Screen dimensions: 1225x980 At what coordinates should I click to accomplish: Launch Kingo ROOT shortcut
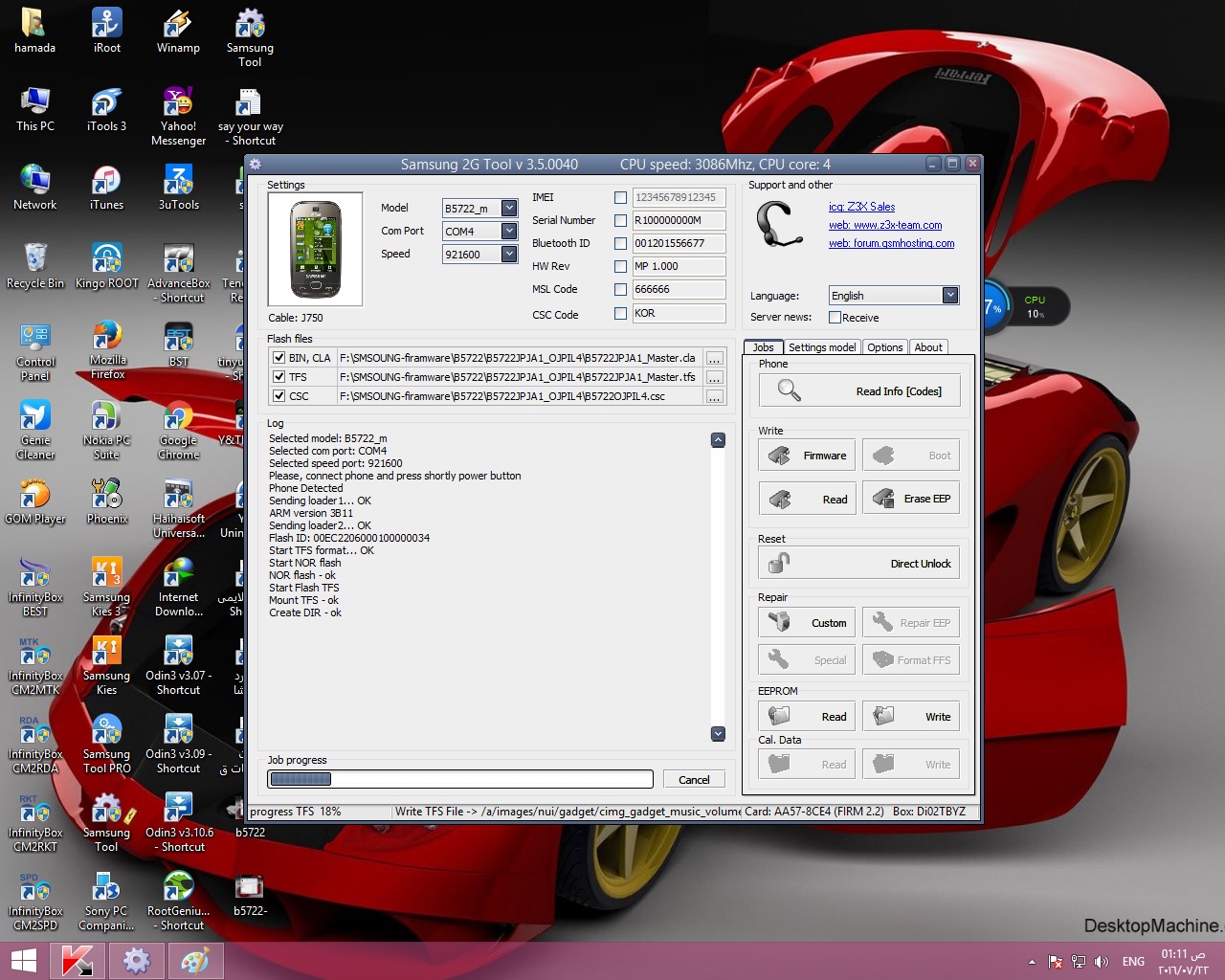pyautogui.click(x=106, y=266)
